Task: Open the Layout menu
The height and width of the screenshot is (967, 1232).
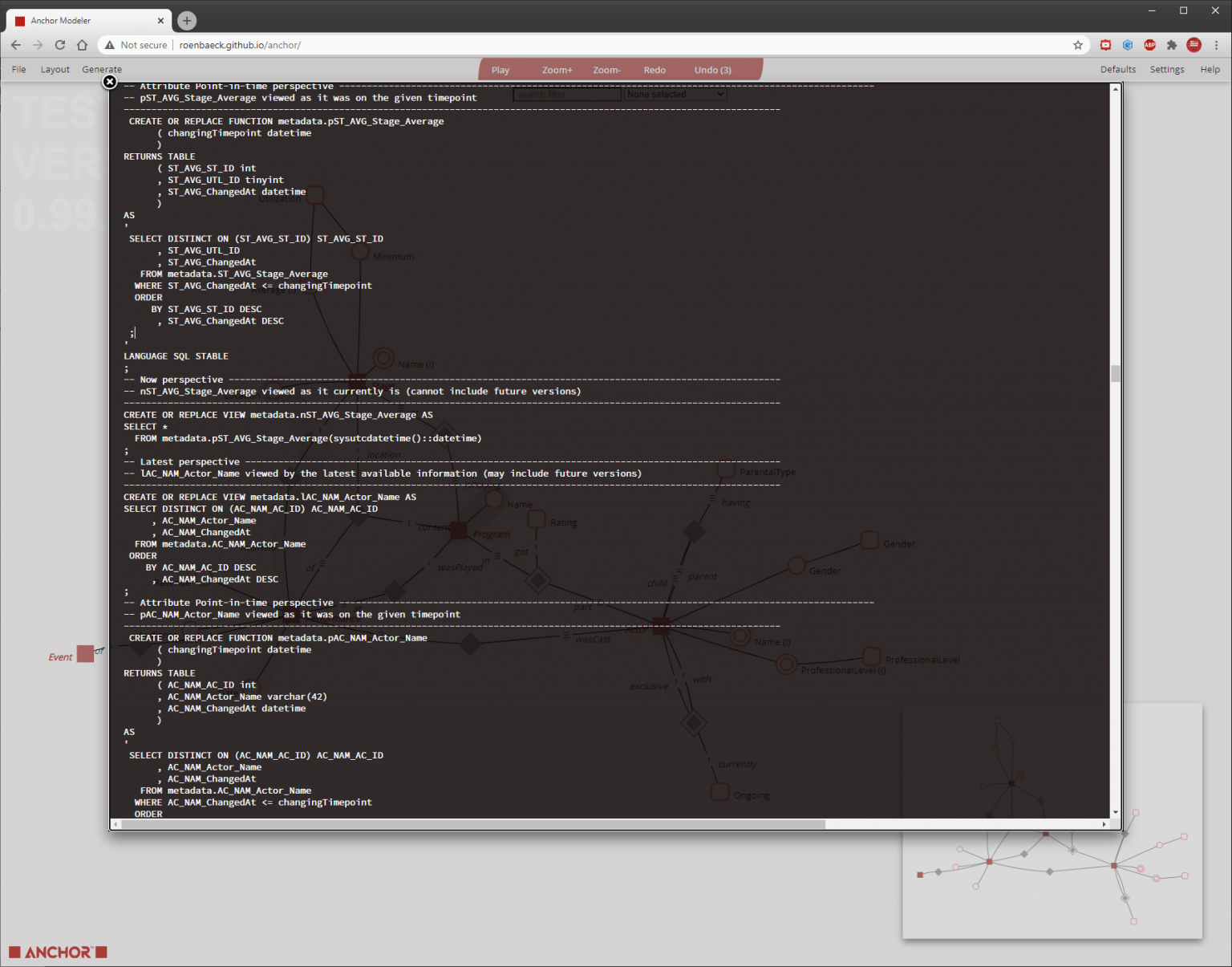Action: pos(55,70)
